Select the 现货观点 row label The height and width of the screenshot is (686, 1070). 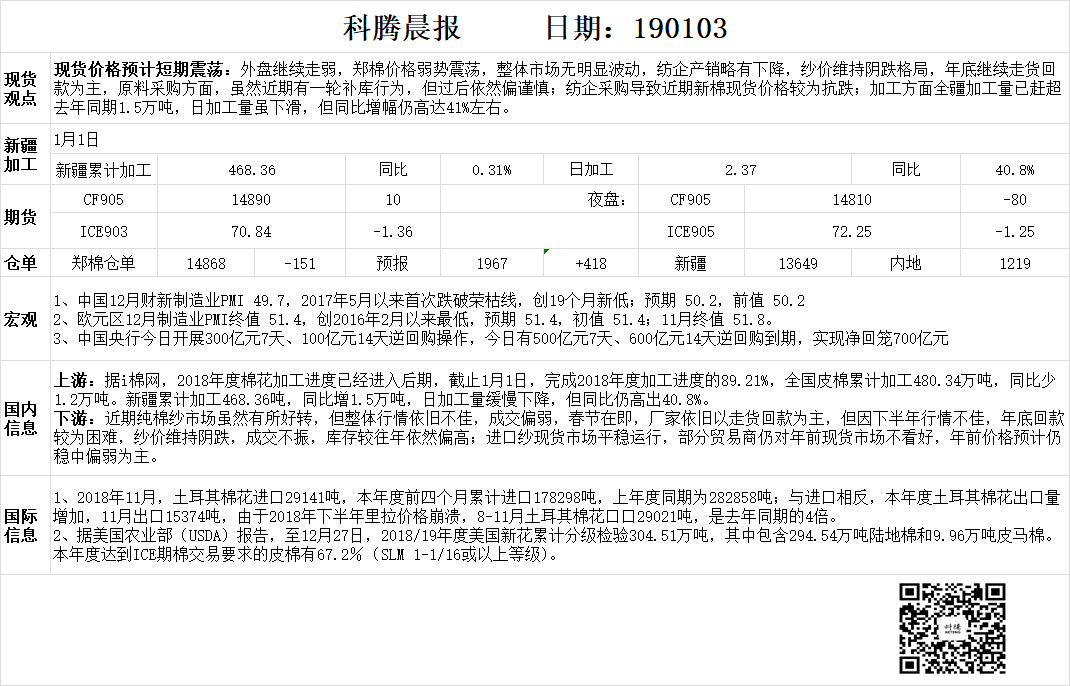(22, 88)
